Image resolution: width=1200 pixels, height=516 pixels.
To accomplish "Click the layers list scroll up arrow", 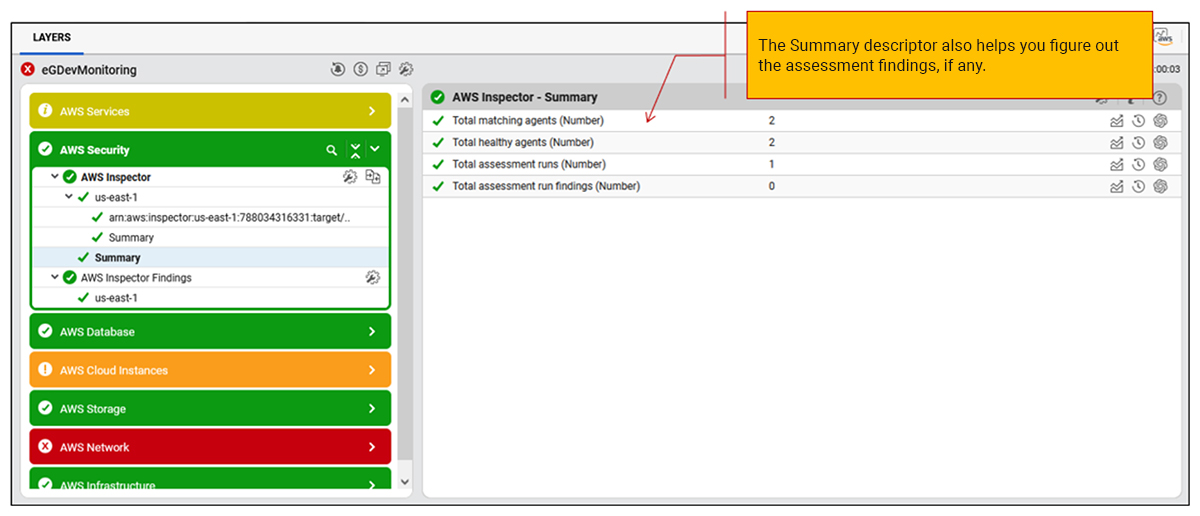I will (x=404, y=100).
